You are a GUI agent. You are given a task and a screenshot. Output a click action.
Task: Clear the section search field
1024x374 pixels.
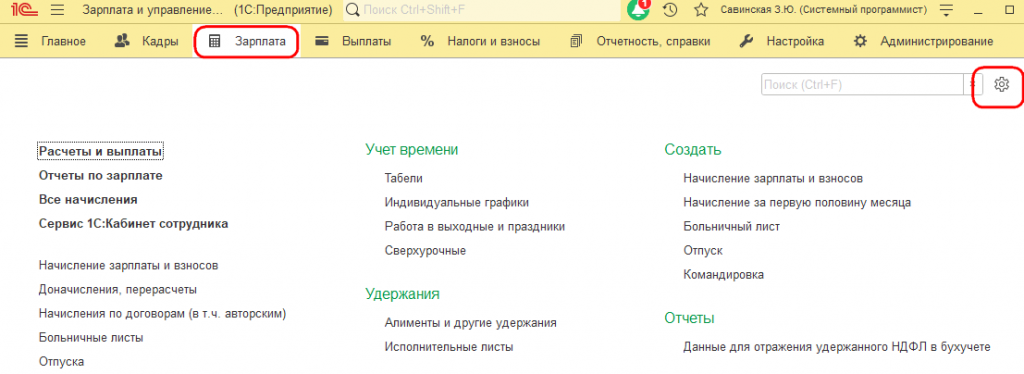tap(973, 85)
